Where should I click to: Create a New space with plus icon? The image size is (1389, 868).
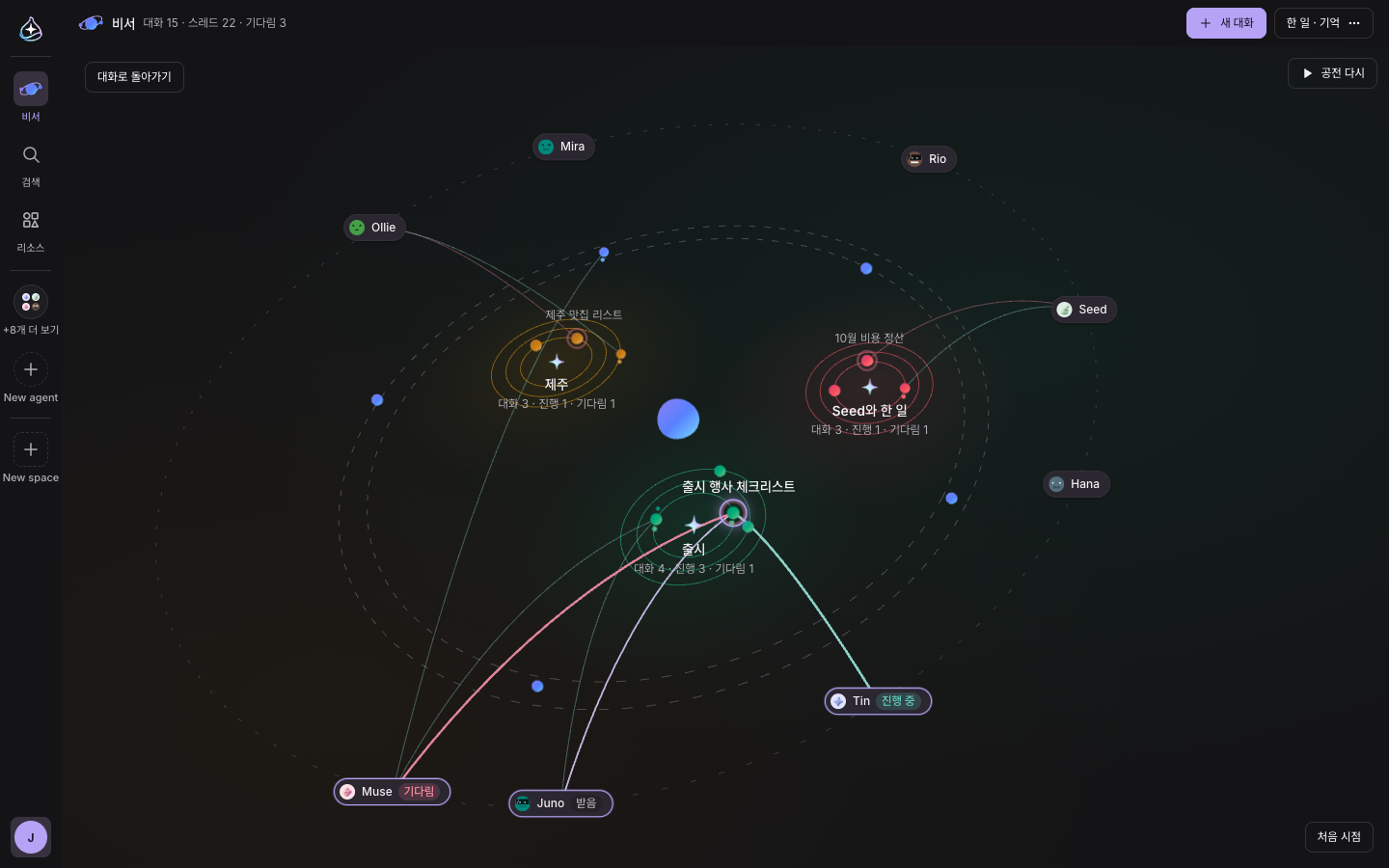click(x=31, y=449)
